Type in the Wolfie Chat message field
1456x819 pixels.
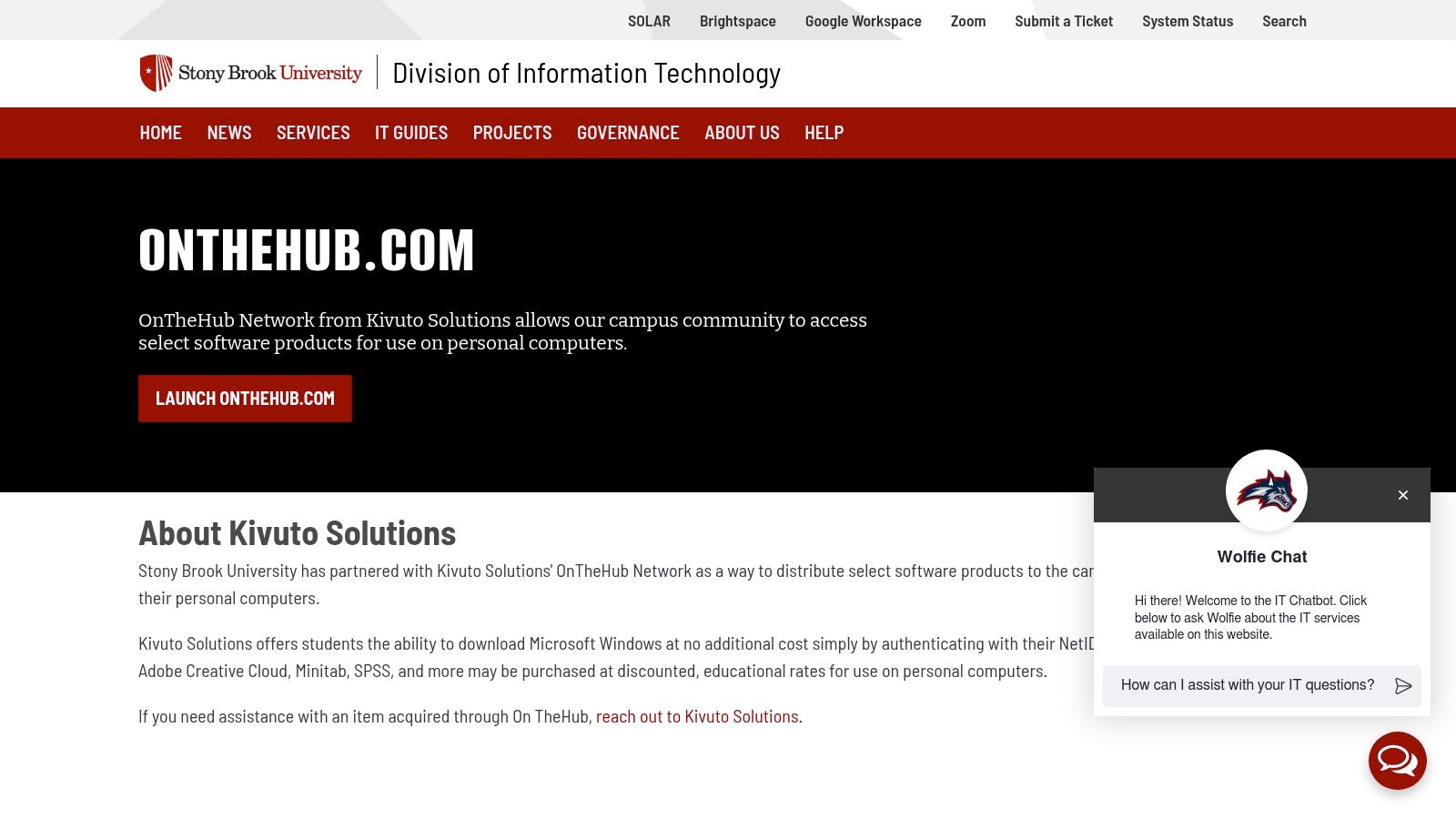(1247, 685)
